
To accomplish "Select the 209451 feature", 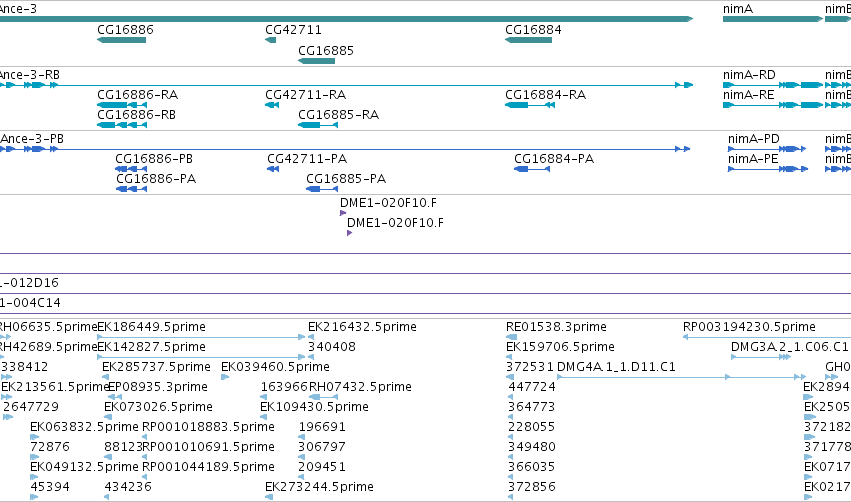I will tap(302, 478).
